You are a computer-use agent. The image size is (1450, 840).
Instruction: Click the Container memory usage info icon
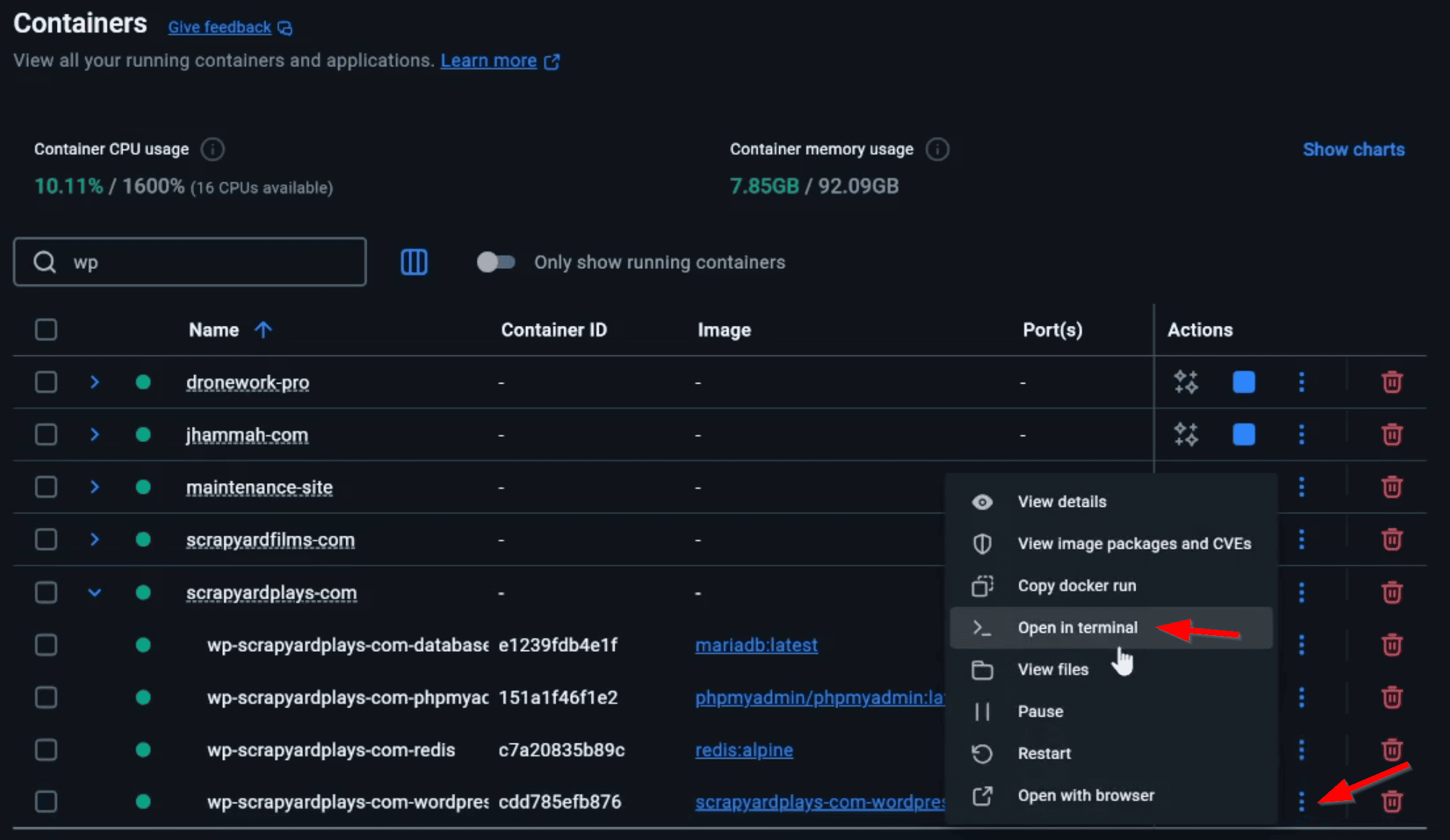pos(937,149)
